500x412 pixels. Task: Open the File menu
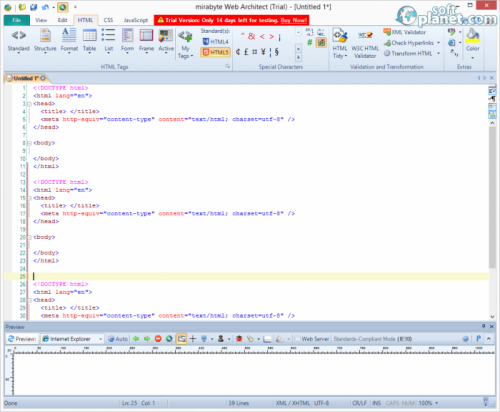click(17, 20)
